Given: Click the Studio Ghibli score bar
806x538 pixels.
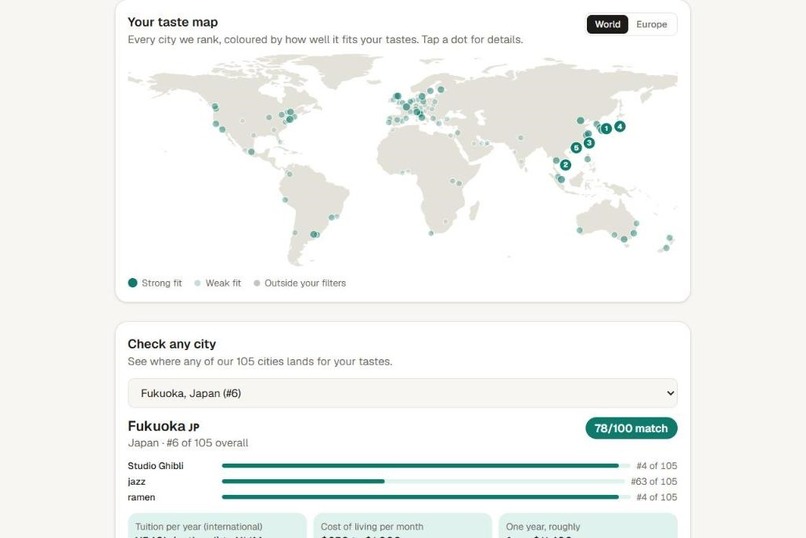Looking at the screenshot, I should [426, 466].
